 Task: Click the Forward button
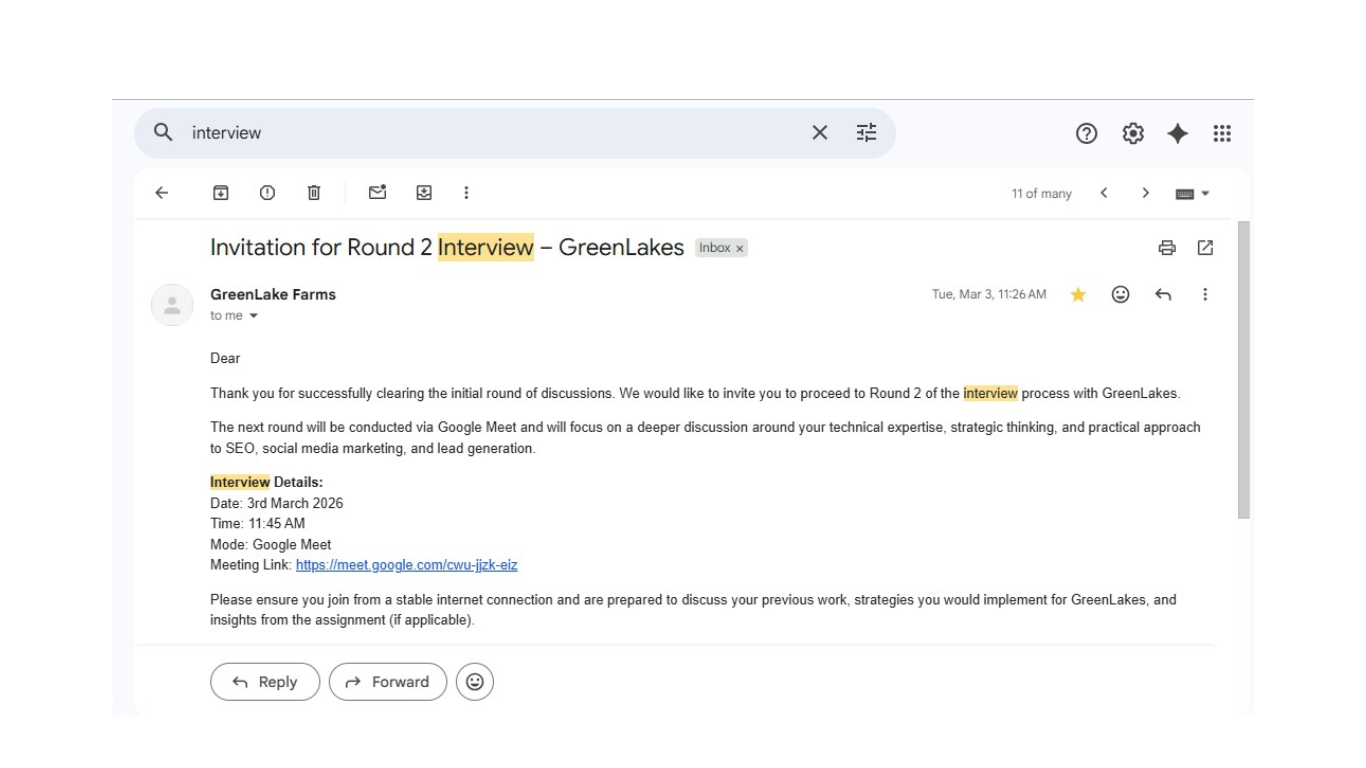pos(388,682)
